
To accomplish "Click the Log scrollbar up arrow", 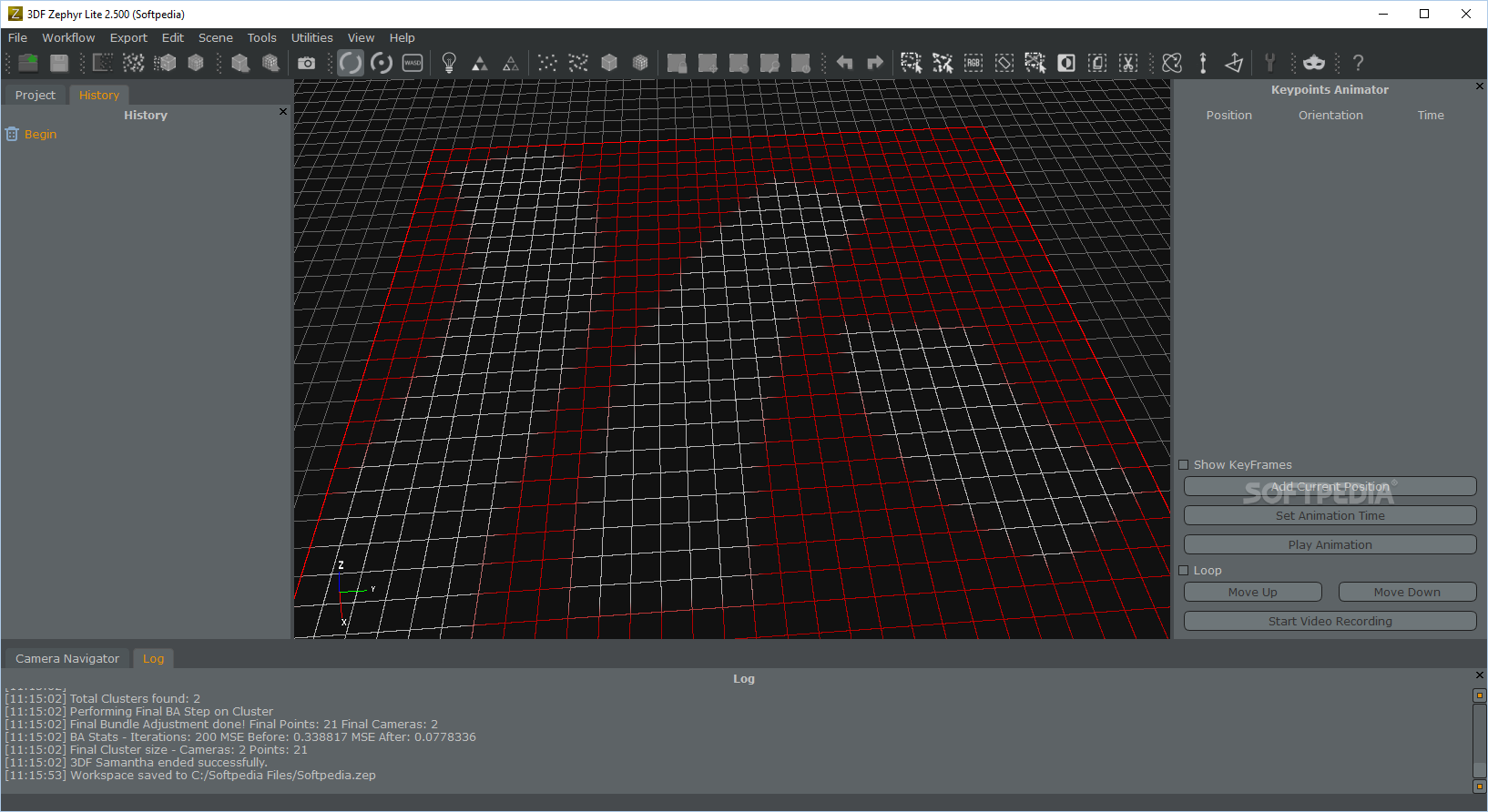I will point(1480,695).
